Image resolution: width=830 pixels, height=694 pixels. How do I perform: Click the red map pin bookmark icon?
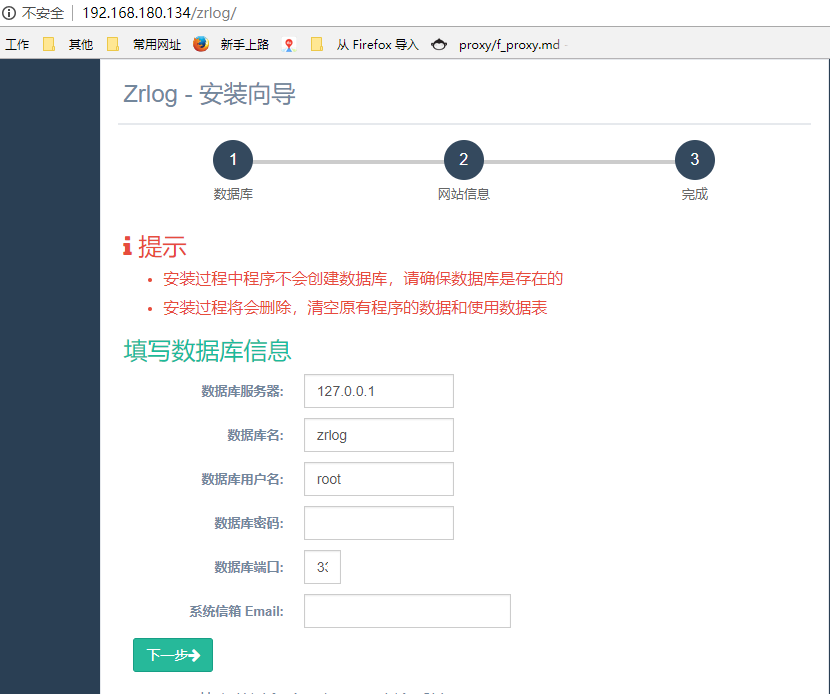pyautogui.click(x=289, y=45)
